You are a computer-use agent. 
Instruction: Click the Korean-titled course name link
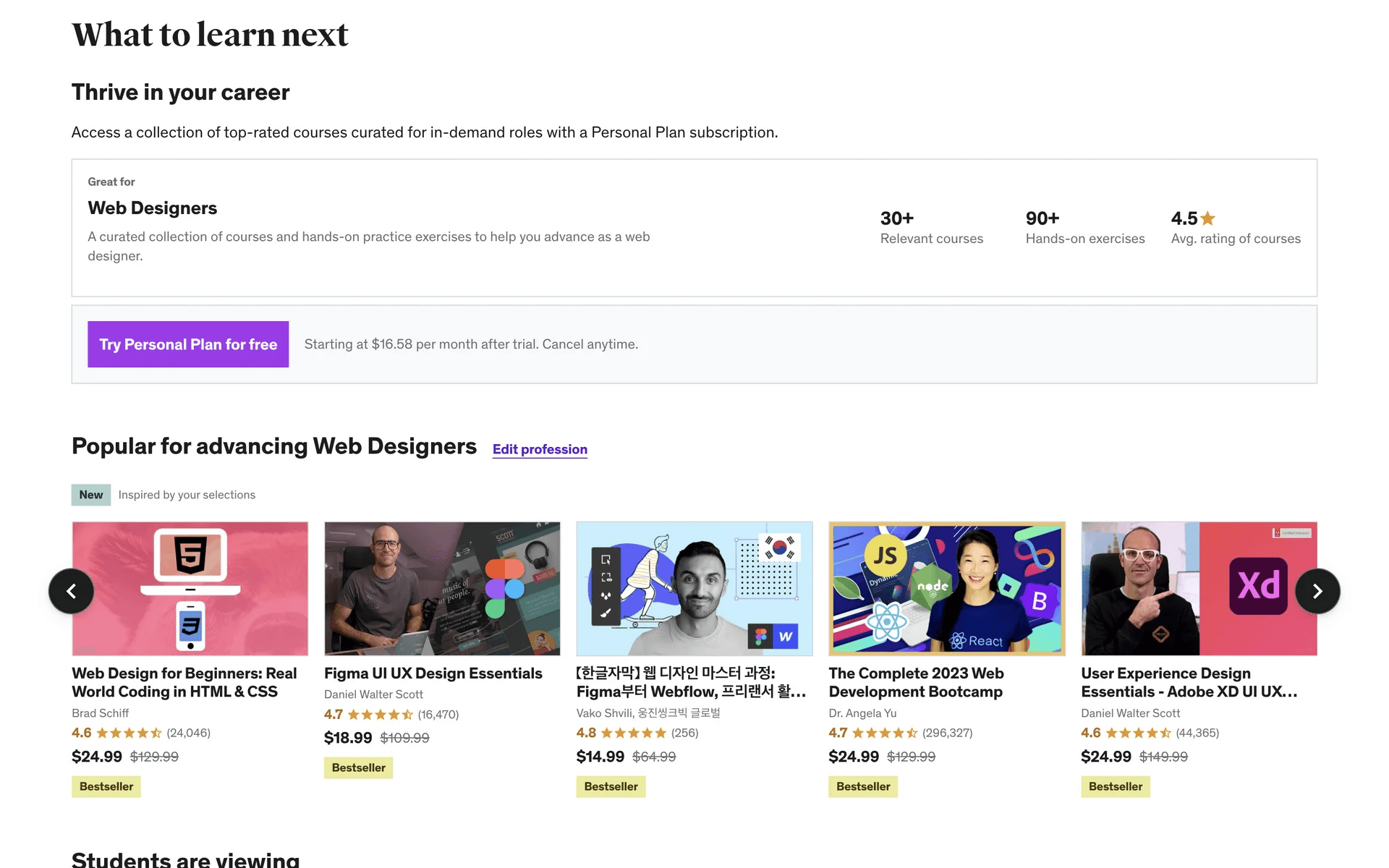[x=690, y=682]
